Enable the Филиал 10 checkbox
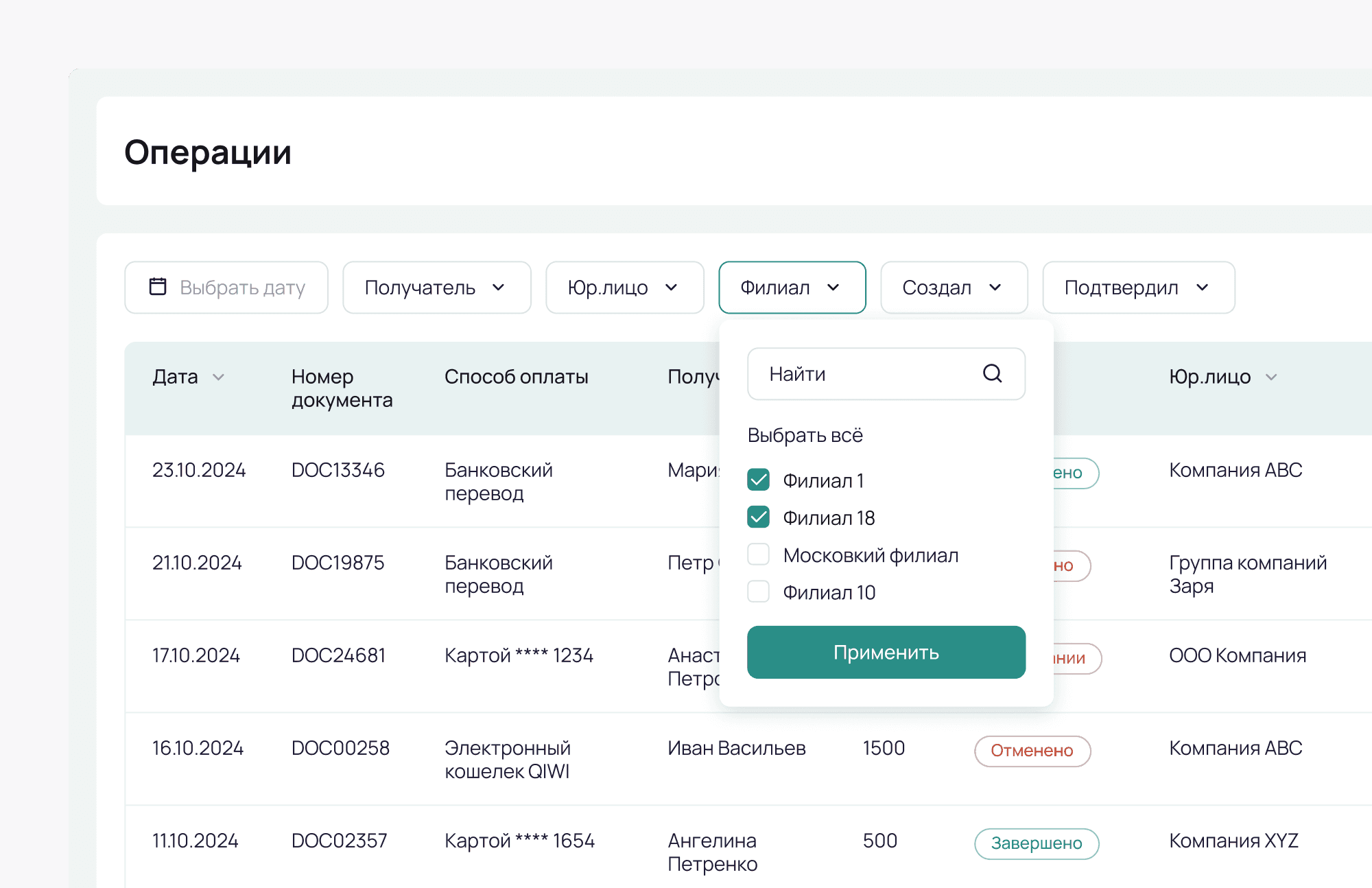Image resolution: width=1372 pixels, height=888 pixels. [x=758, y=592]
